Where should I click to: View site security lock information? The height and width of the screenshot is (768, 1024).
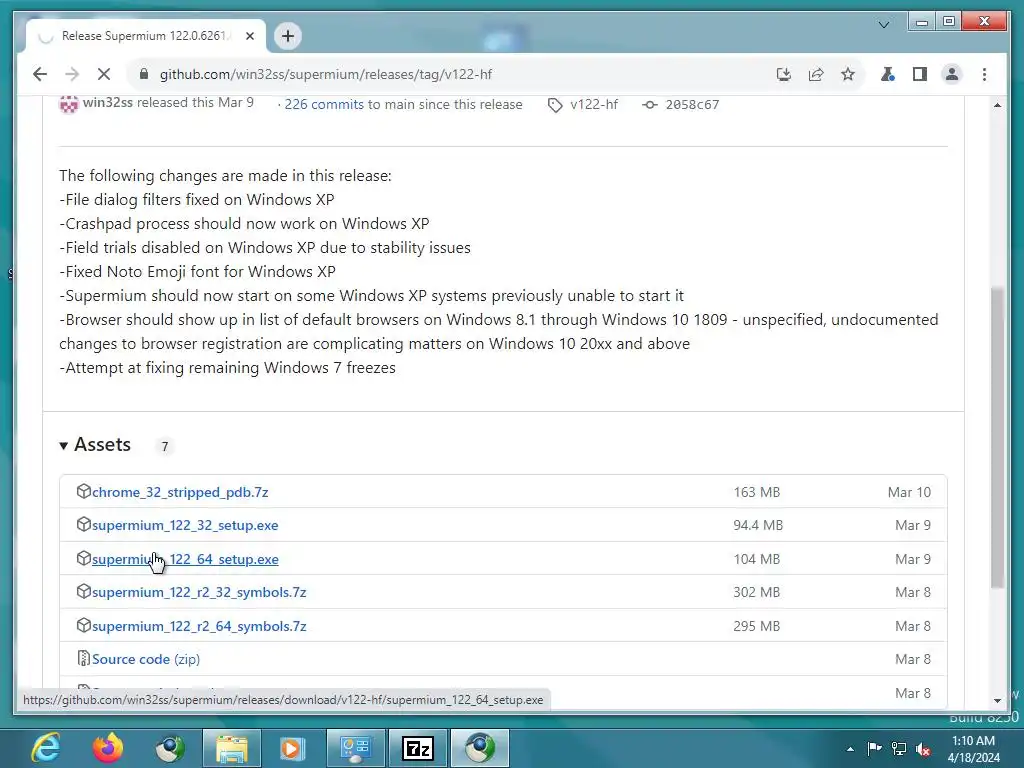[144, 74]
